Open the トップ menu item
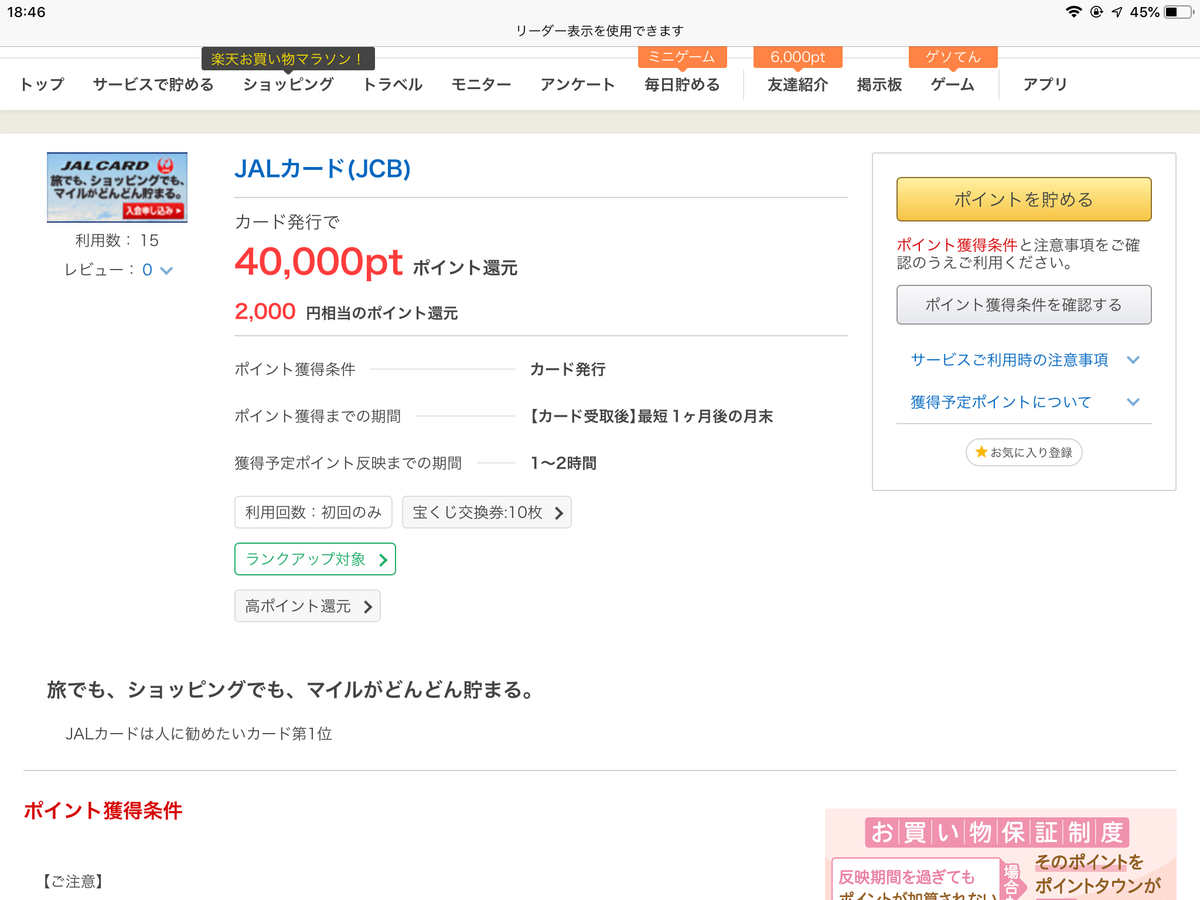This screenshot has width=1200, height=900. click(x=41, y=85)
